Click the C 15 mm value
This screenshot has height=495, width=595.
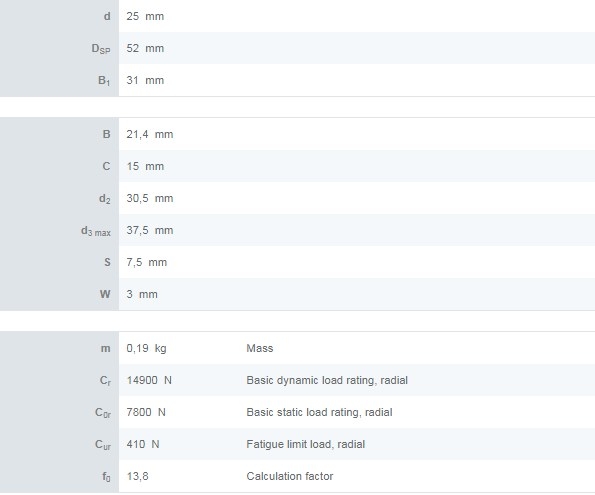145,166
